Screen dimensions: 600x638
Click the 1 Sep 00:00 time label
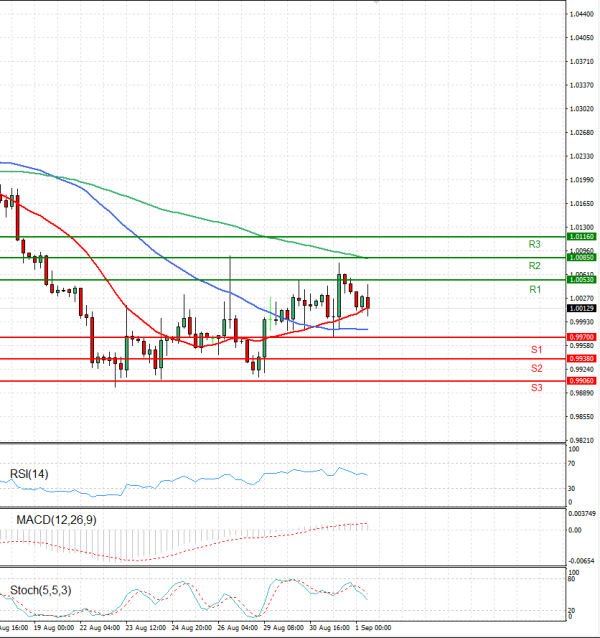click(372, 628)
